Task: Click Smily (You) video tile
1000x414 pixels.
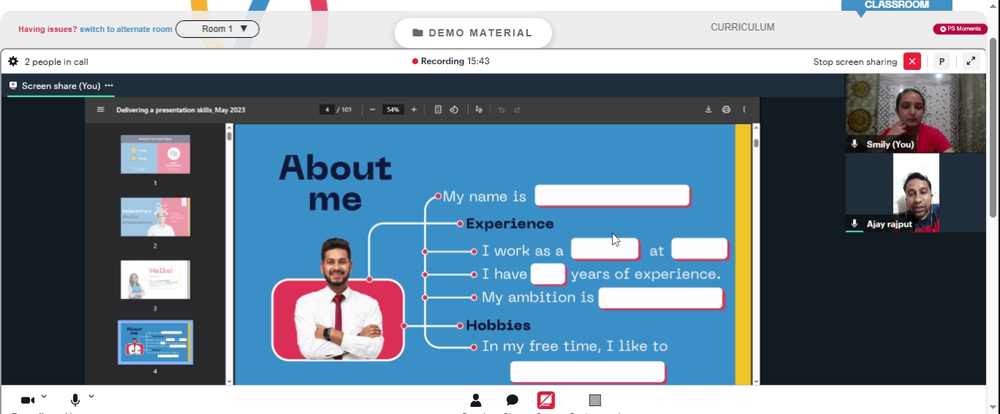Action: tap(915, 113)
